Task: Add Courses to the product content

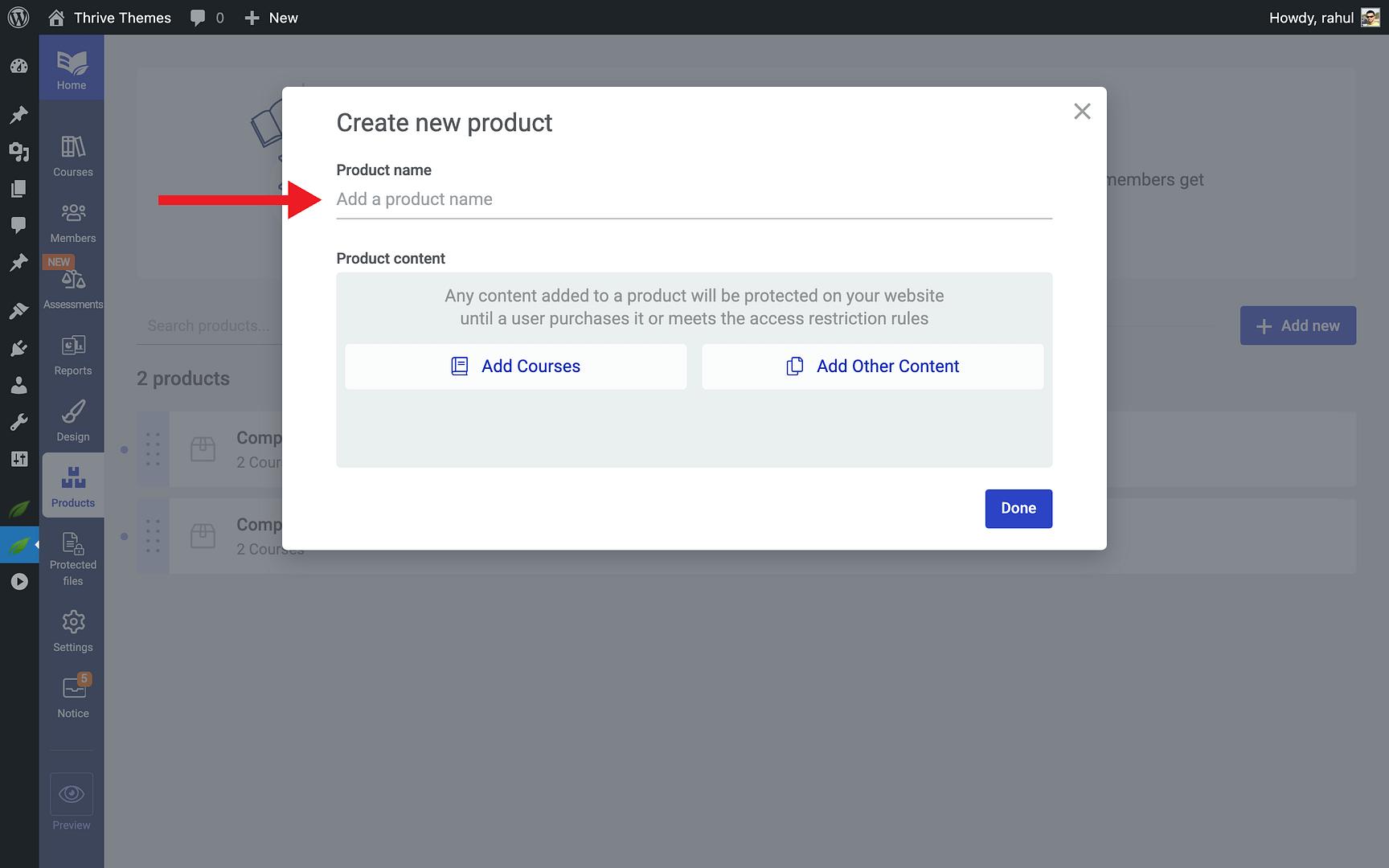Action: tap(515, 366)
